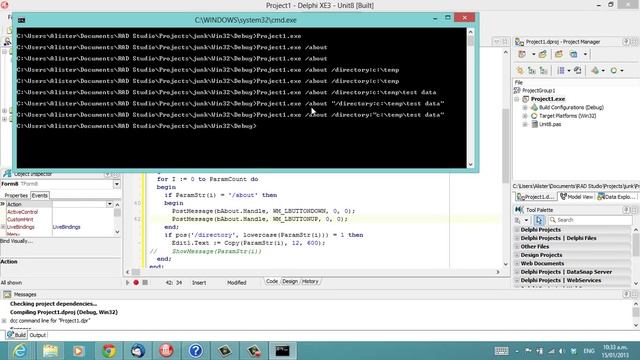Open File Explorer from the taskbar
The width and height of the screenshot is (640, 360).
click(x=50, y=351)
